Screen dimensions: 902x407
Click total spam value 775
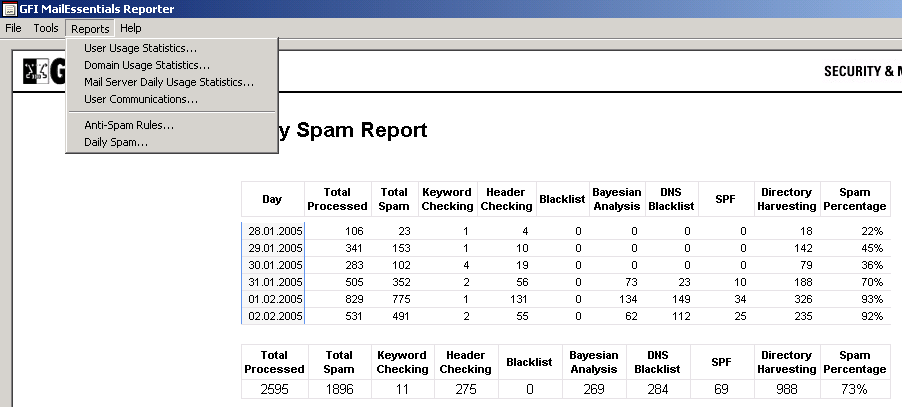[x=401, y=299]
